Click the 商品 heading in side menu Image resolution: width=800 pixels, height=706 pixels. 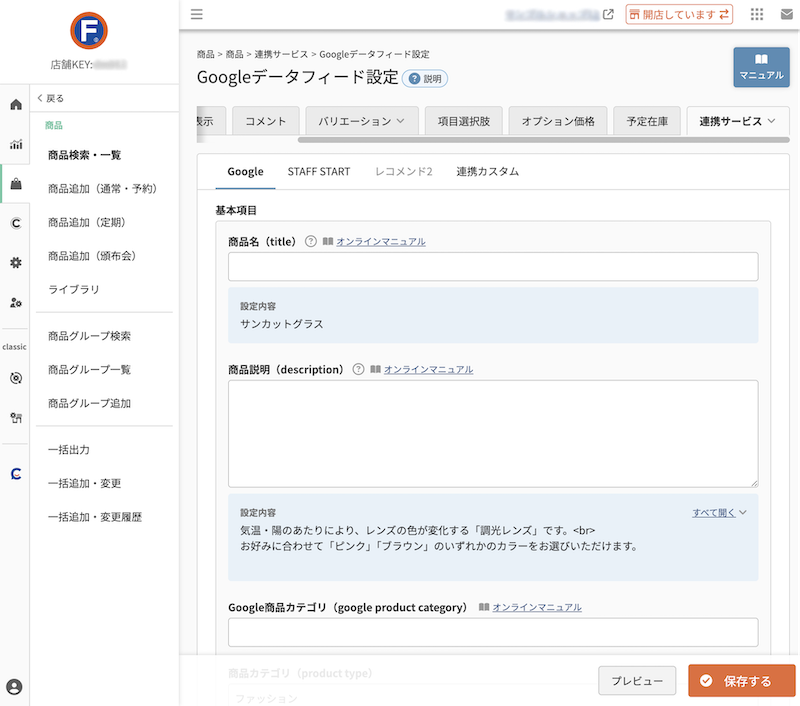54,125
